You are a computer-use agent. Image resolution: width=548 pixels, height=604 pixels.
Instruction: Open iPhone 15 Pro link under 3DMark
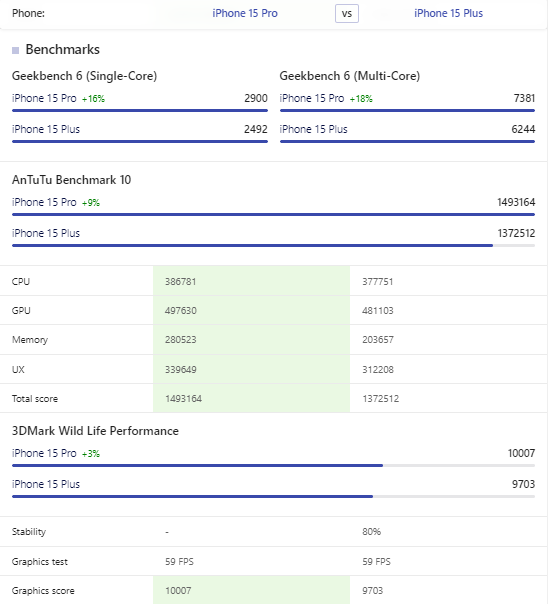point(44,453)
